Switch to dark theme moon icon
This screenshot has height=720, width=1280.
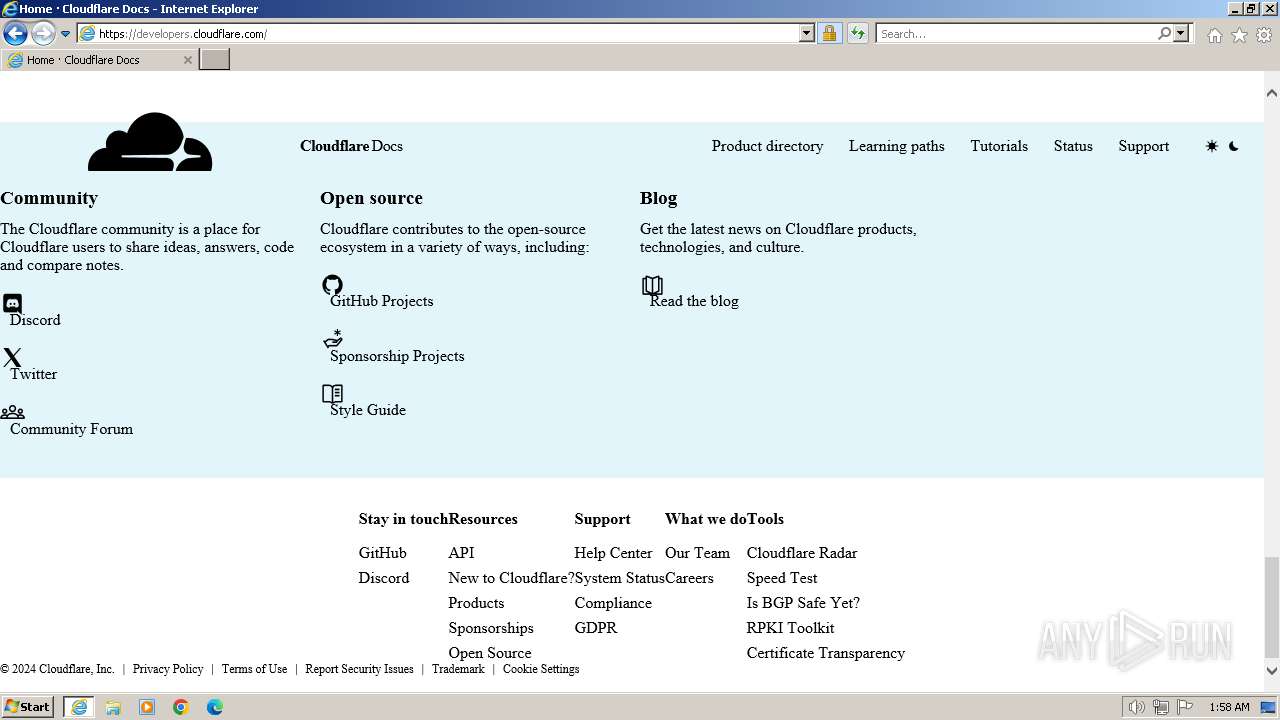pyautogui.click(x=1233, y=146)
